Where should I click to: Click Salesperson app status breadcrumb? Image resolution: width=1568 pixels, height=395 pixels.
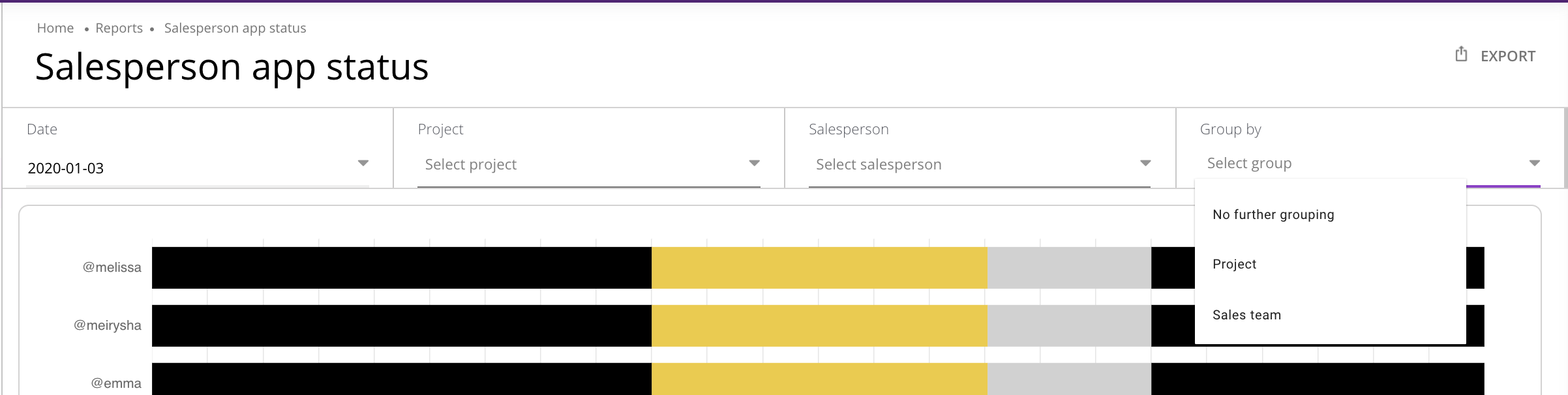pyautogui.click(x=235, y=28)
